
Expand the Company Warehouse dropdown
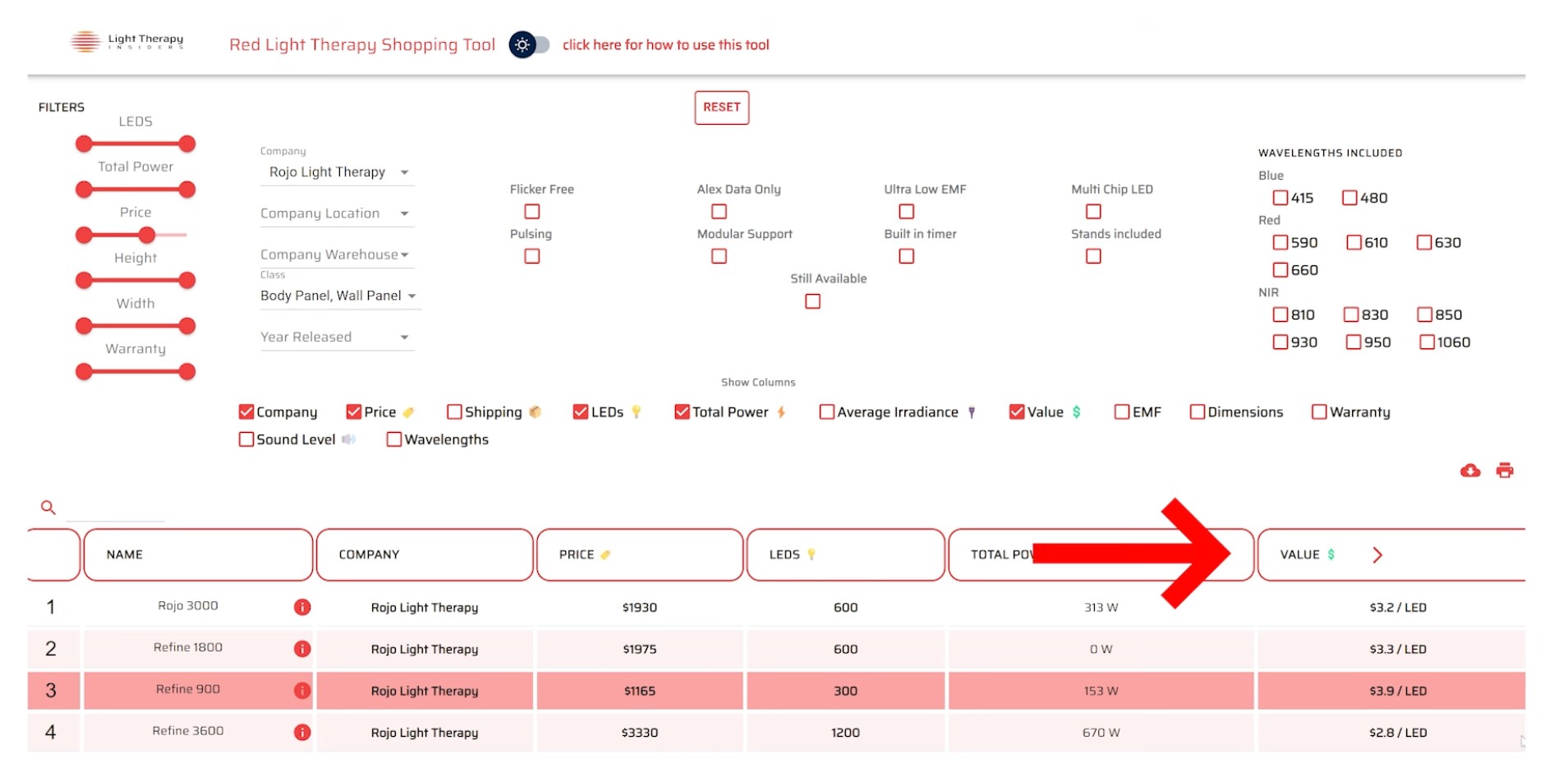(338, 255)
